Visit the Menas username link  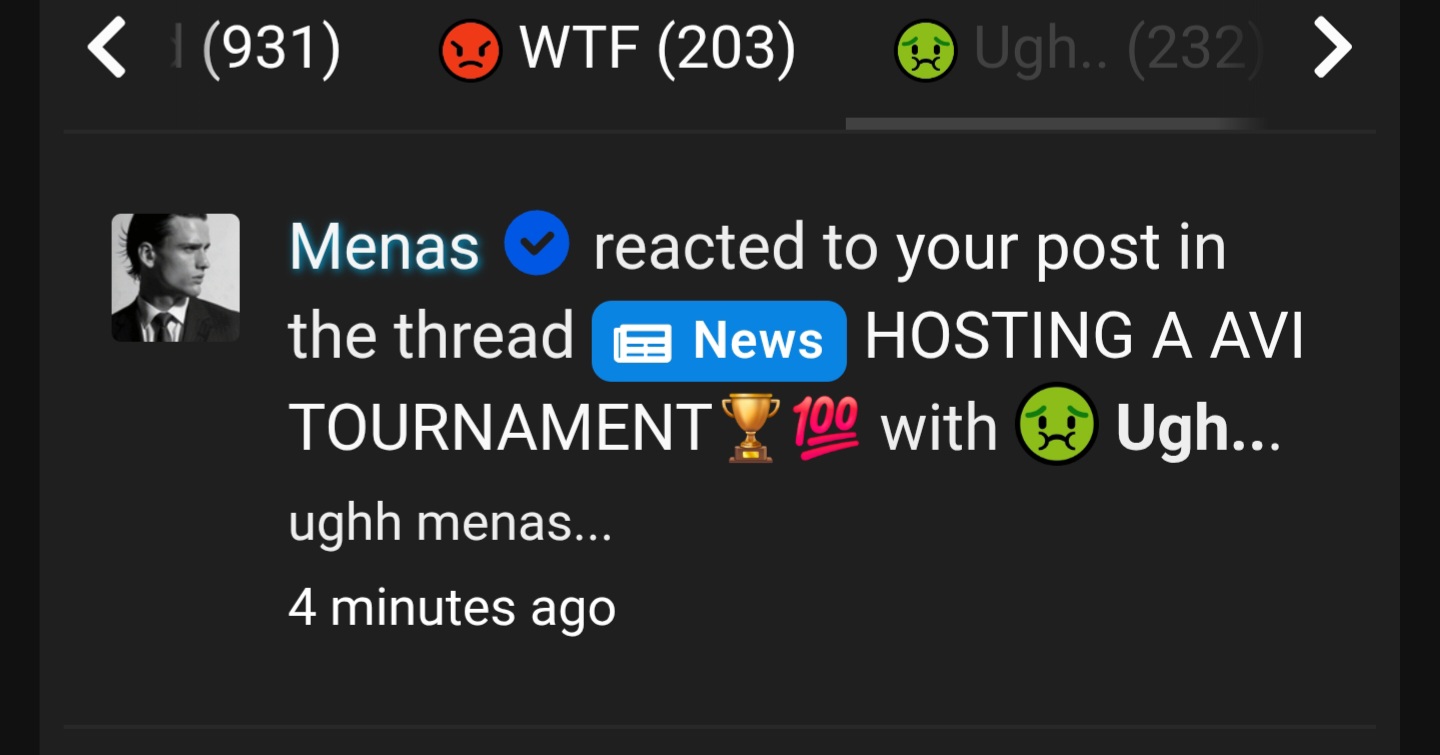tap(384, 246)
